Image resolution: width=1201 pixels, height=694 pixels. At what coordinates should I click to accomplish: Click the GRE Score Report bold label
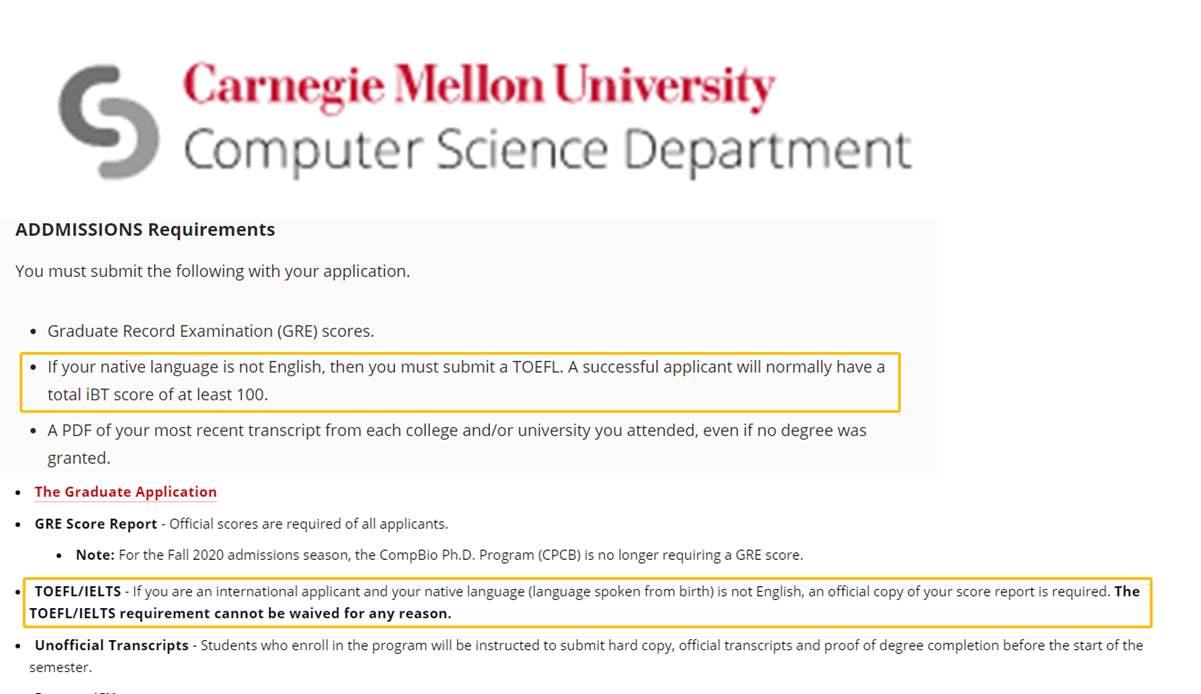pos(96,524)
